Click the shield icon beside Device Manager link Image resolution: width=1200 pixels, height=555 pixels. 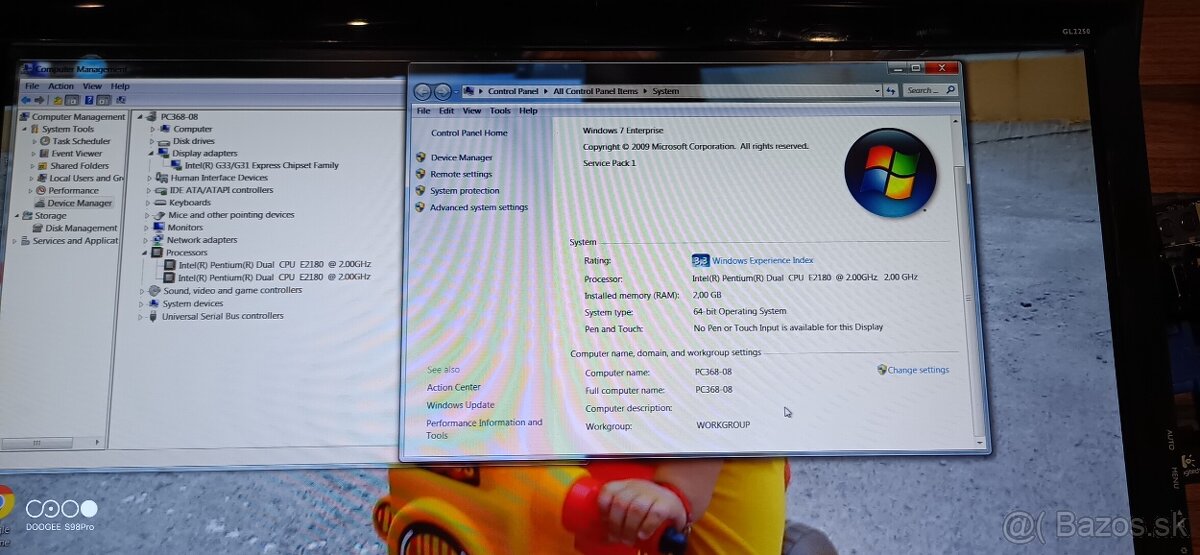pos(421,157)
